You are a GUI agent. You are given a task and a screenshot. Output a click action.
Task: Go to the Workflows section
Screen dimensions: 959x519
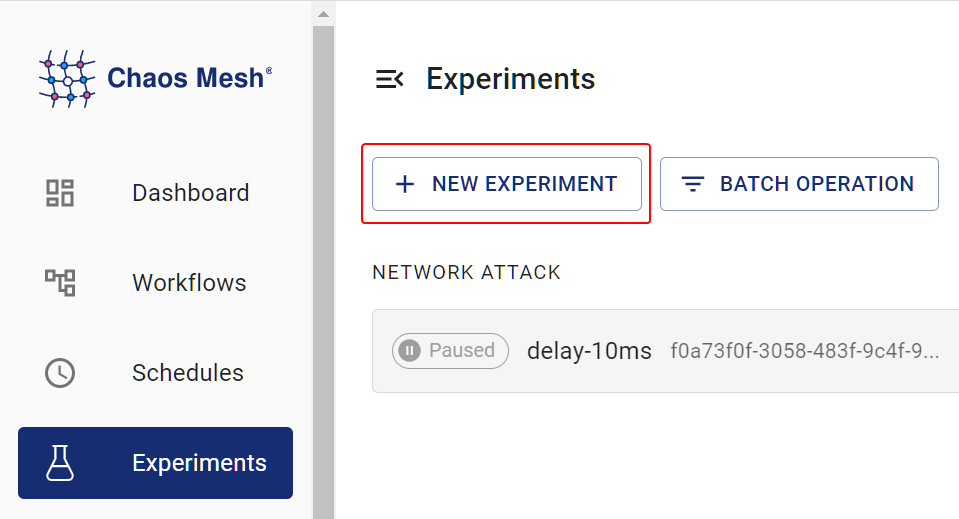click(x=189, y=283)
